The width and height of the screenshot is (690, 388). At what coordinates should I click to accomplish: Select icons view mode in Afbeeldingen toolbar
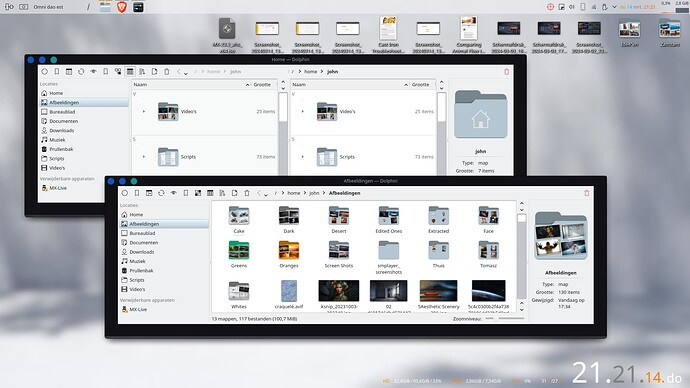pos(198,193)
